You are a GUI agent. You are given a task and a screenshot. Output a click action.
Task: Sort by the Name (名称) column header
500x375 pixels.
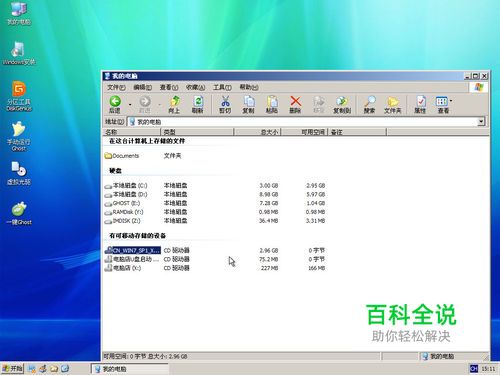tap(132, 132)
